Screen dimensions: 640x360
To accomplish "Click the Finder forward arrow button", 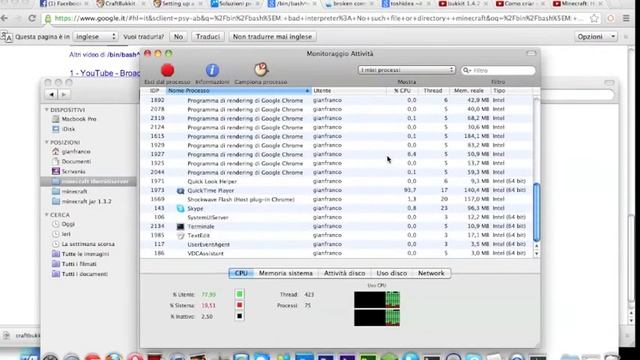I will 64,95.
